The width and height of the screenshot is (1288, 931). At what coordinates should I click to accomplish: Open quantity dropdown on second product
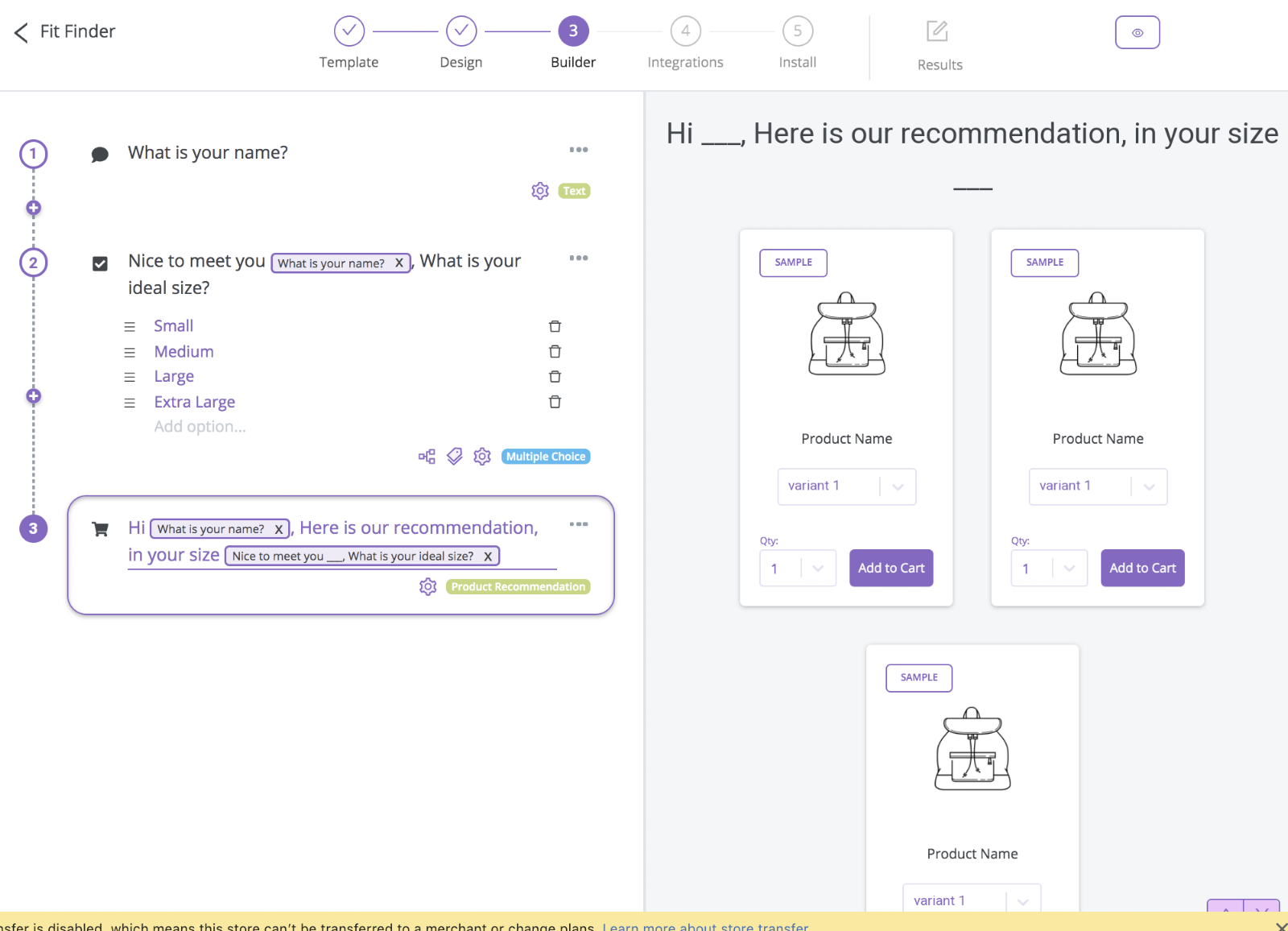point(1050,569)
